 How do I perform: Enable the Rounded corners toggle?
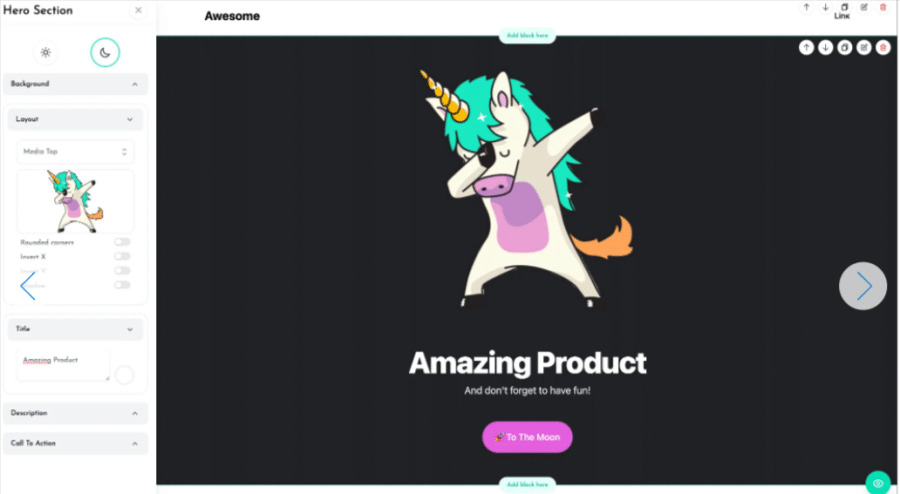pyautogui.click(x=122, y=242)
